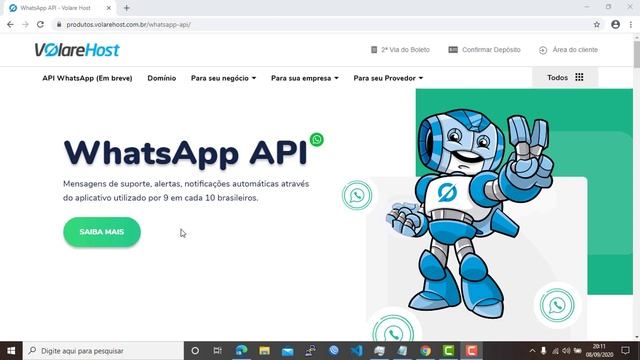Open the Confirmar Depósito link

coord(491,50)
